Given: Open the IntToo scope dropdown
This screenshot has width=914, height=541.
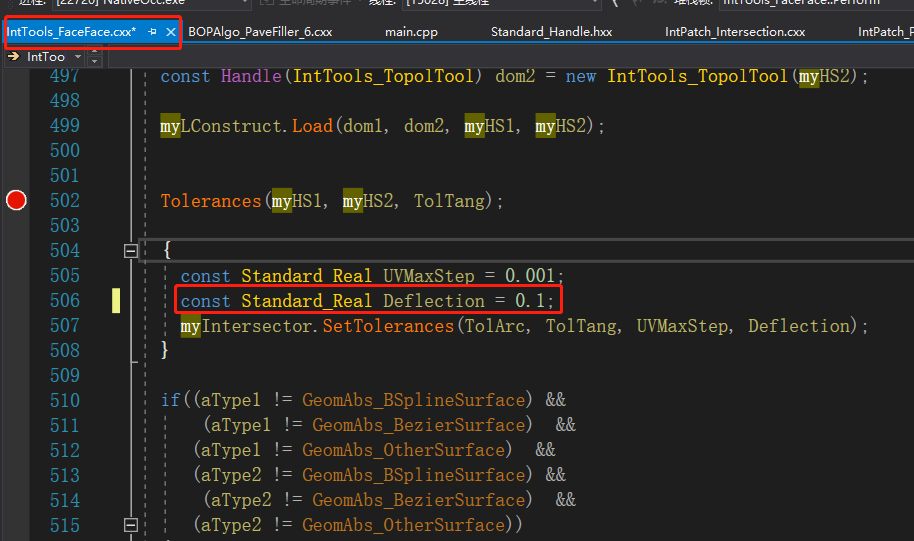Looking at the screenshot, I should tap(78, 57).
